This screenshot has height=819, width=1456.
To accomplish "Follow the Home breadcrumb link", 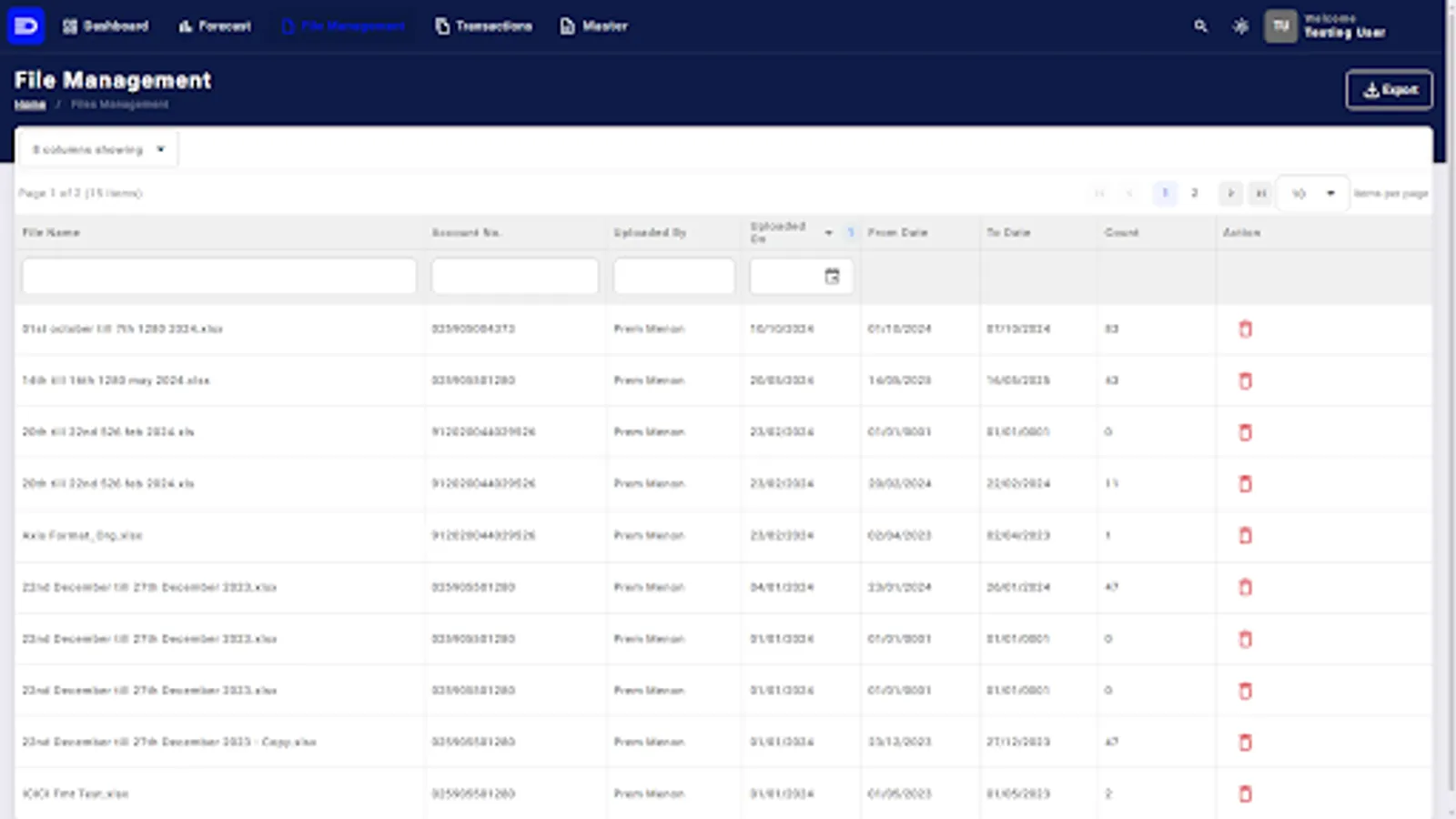I will click(x=30, y=104).
